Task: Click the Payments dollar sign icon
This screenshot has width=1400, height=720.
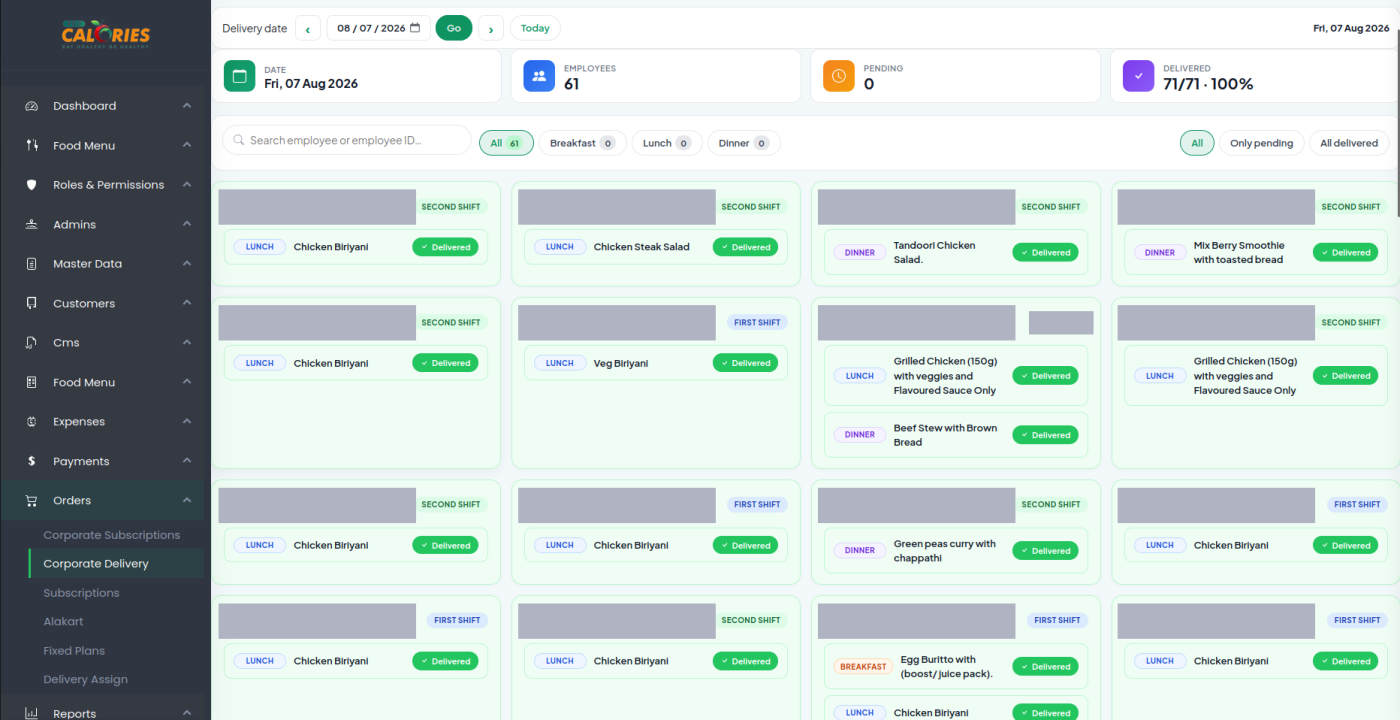Action: [x=31, y=461]
